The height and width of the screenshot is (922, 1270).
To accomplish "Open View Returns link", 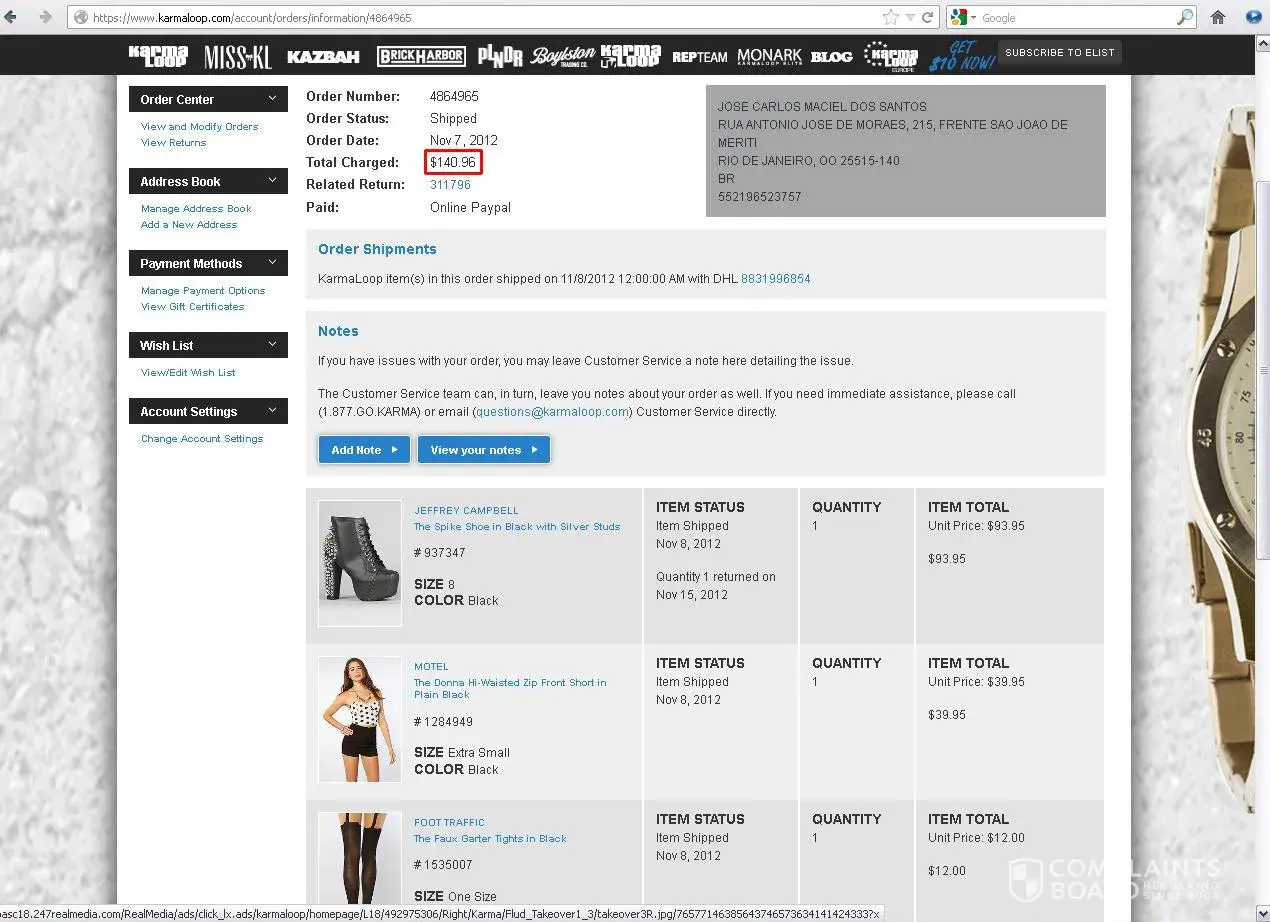I will [x=173, y=143].
